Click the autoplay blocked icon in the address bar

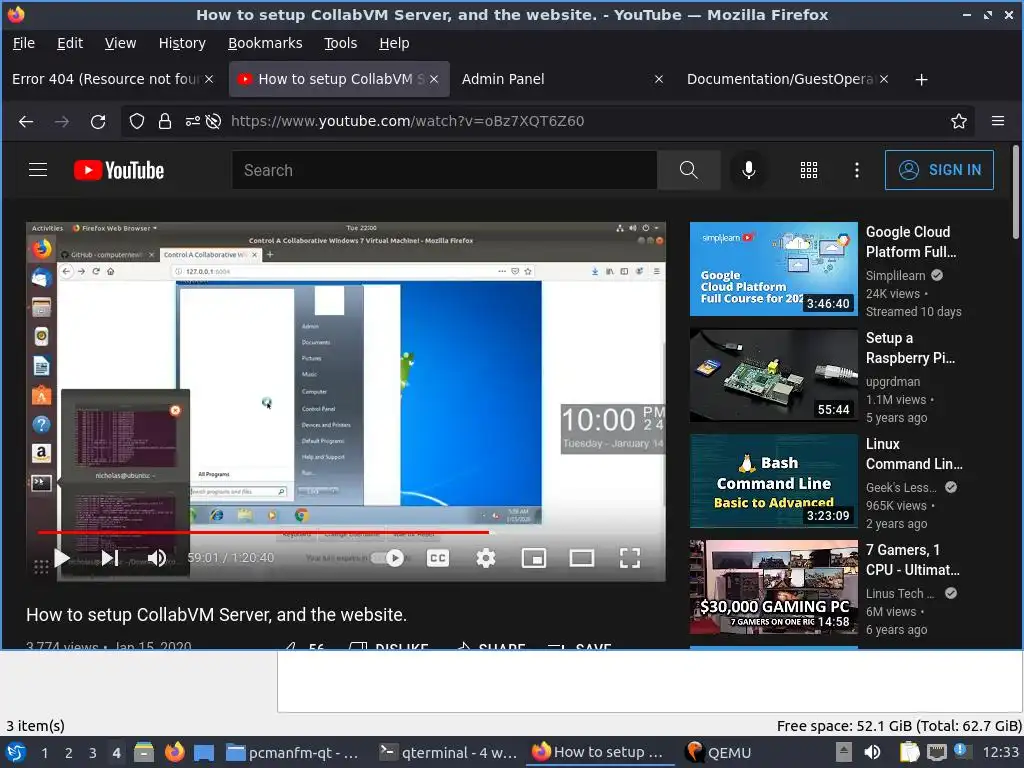pos(213,121)
